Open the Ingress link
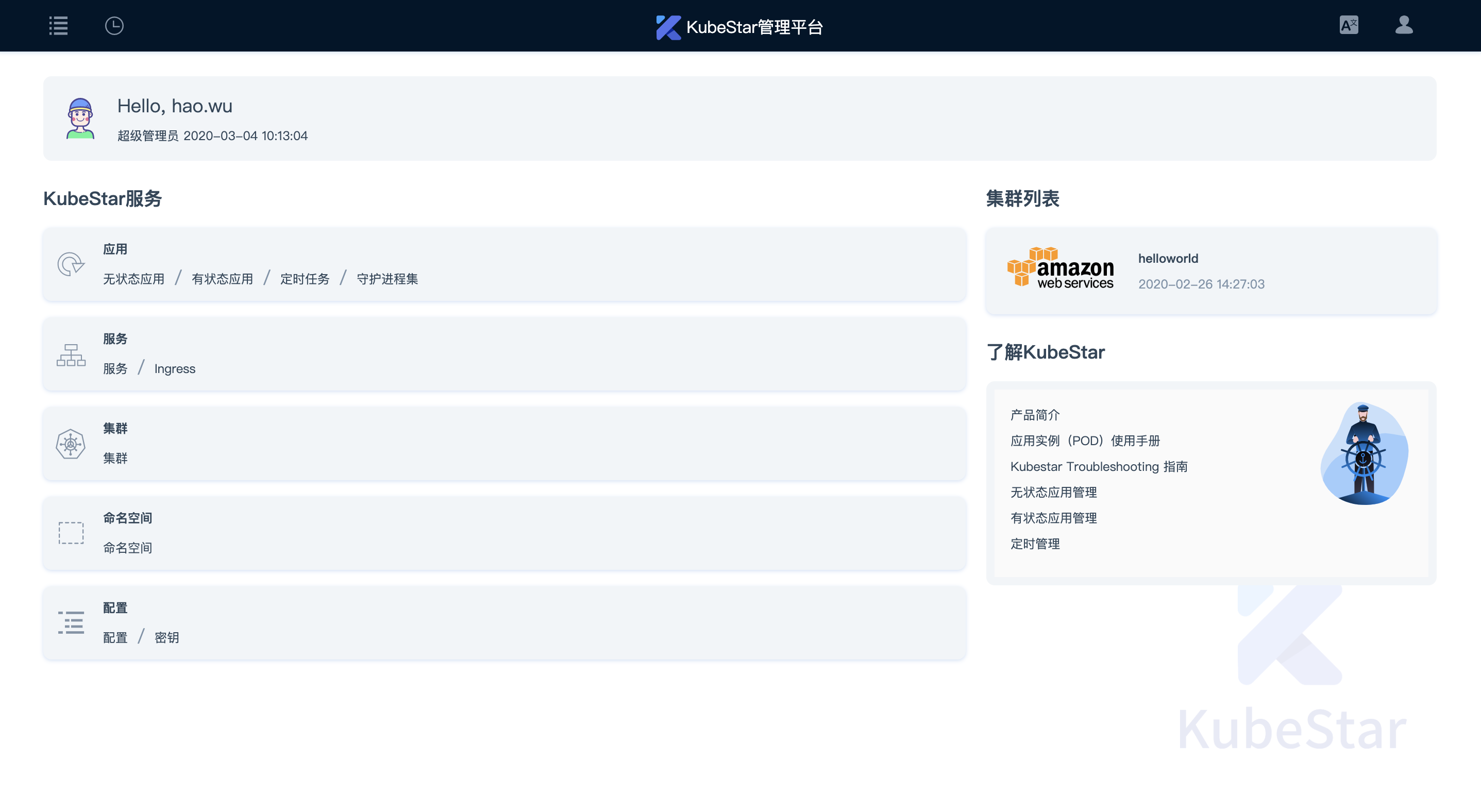Image resolution: width=1481 pixels, height=812 pixels. click(175, 369)
